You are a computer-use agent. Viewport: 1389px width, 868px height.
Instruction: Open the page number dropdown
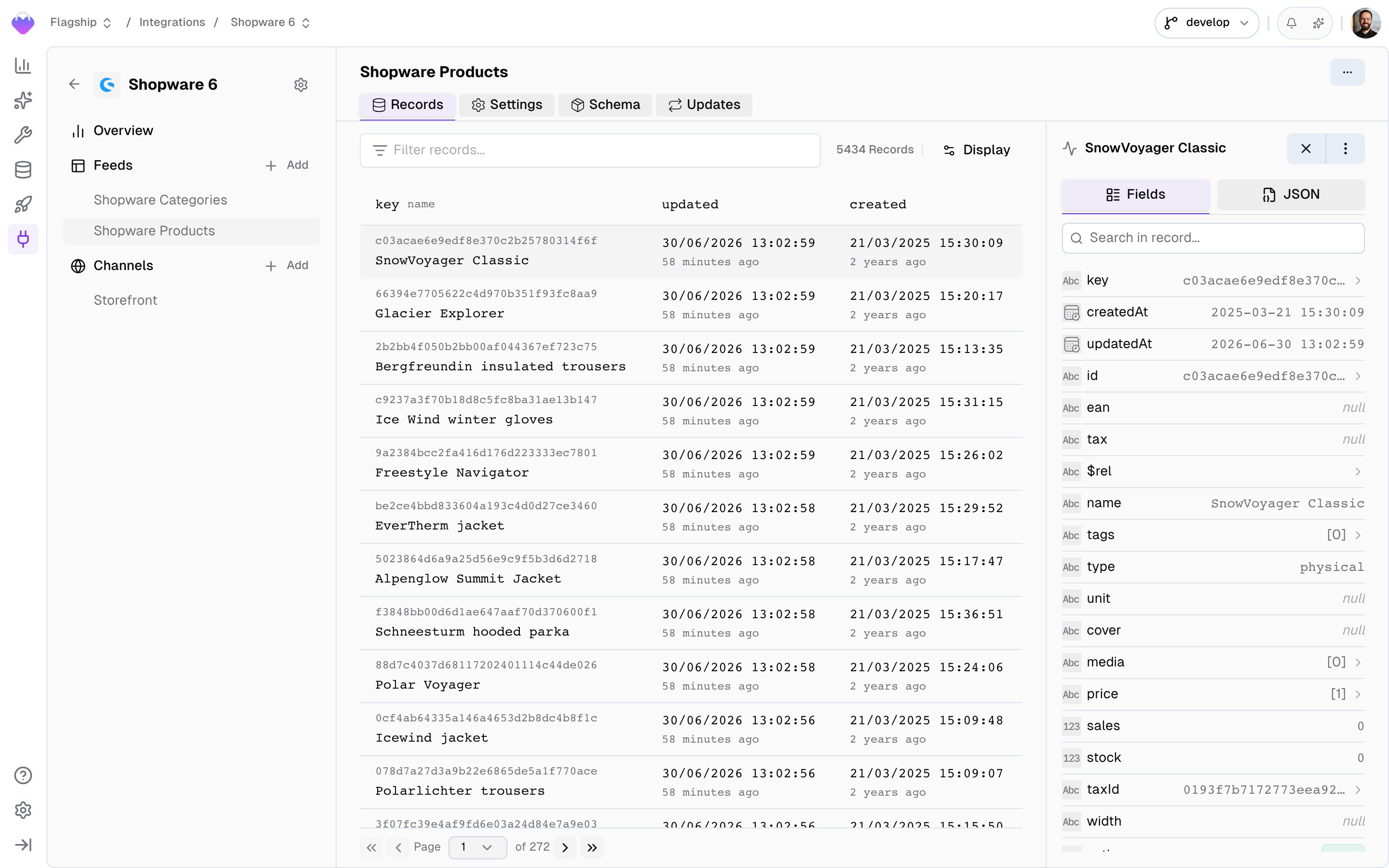tap(477, 847)
